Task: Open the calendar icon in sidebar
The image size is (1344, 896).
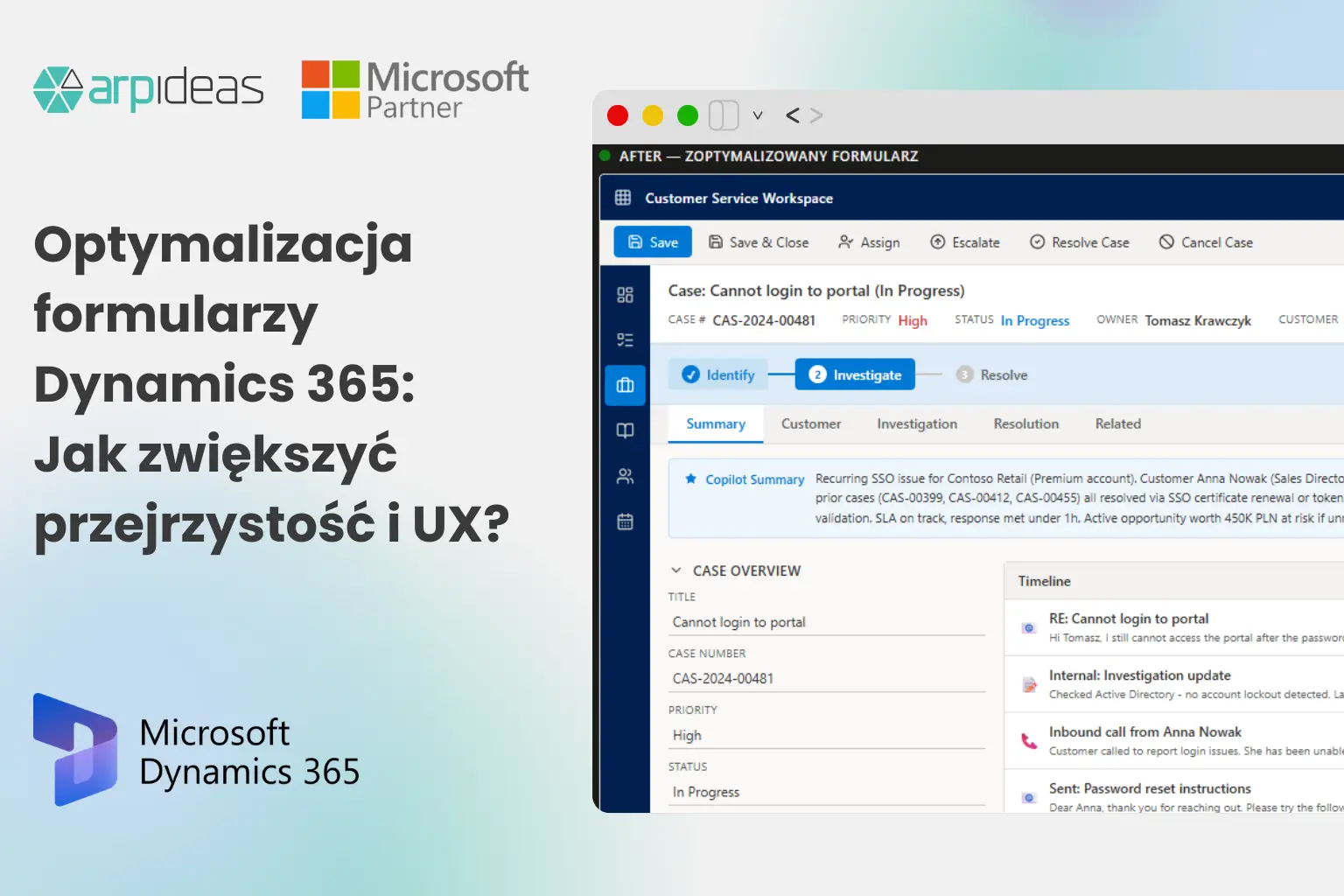Action: point(625,521)
